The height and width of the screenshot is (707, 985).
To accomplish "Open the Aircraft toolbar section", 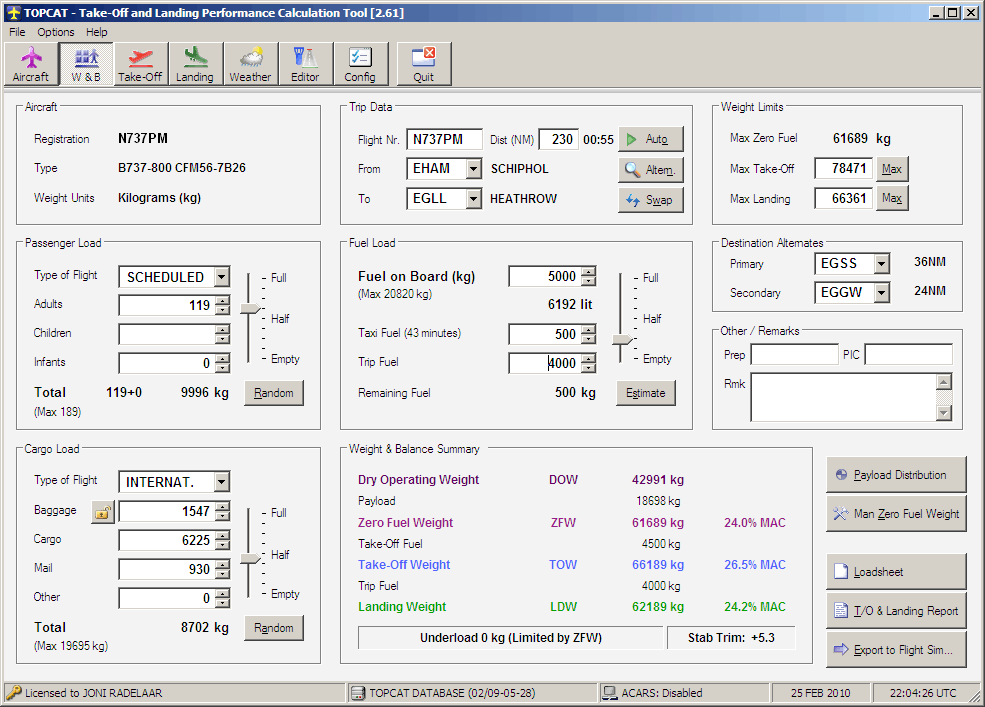I will (x=31, y=64).
